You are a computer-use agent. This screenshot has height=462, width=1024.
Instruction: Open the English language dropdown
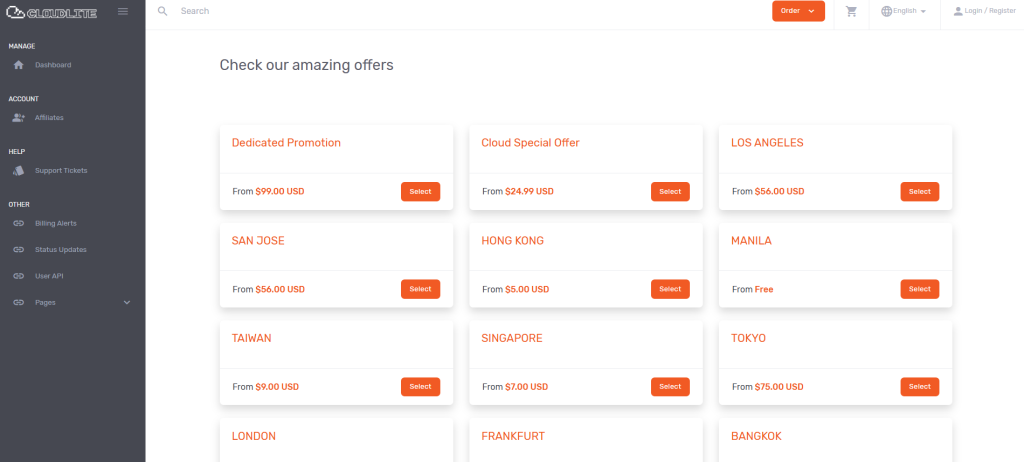[x=904, y=11]
